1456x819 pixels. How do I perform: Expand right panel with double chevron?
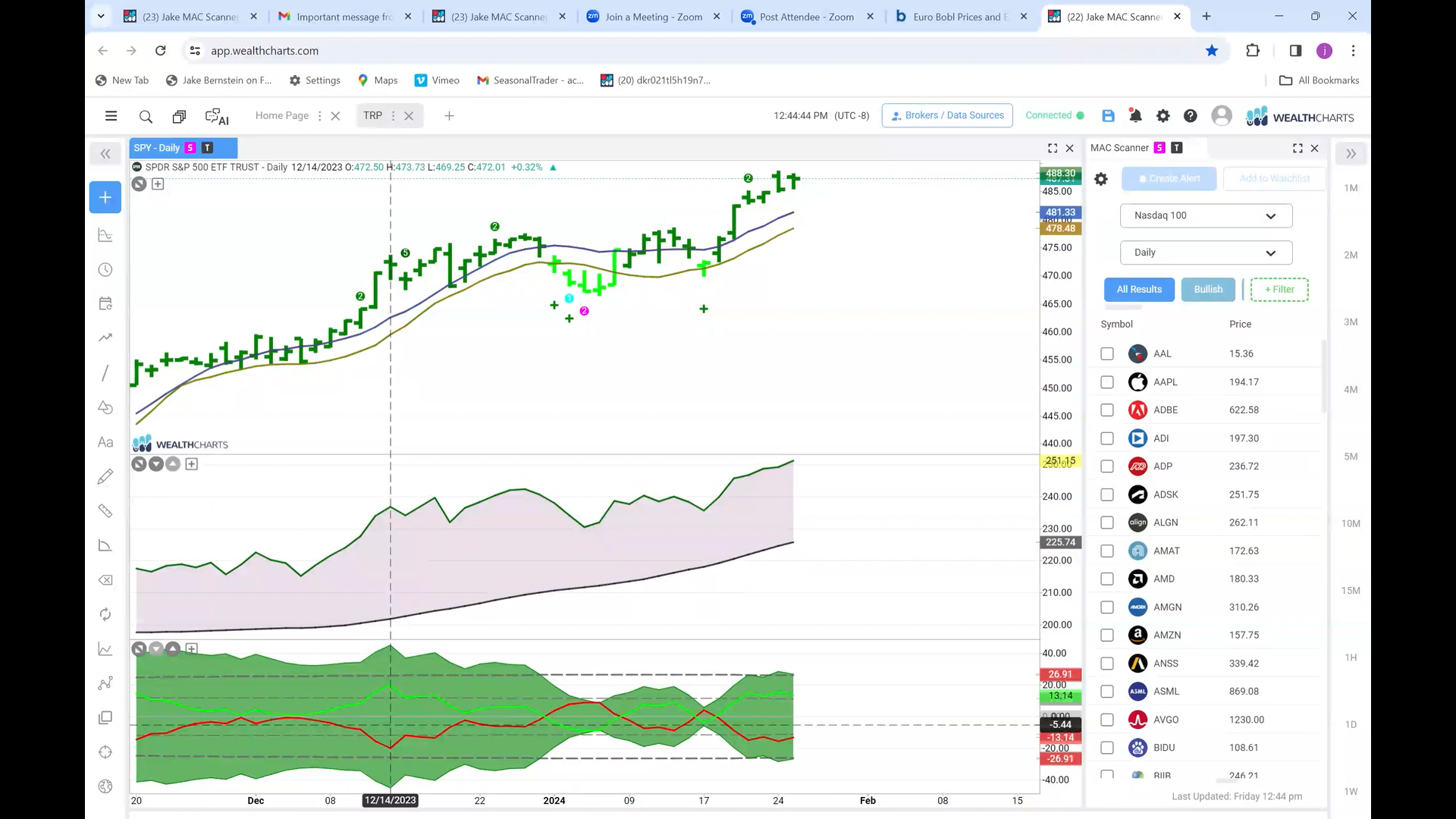[x=1351, y=154]
